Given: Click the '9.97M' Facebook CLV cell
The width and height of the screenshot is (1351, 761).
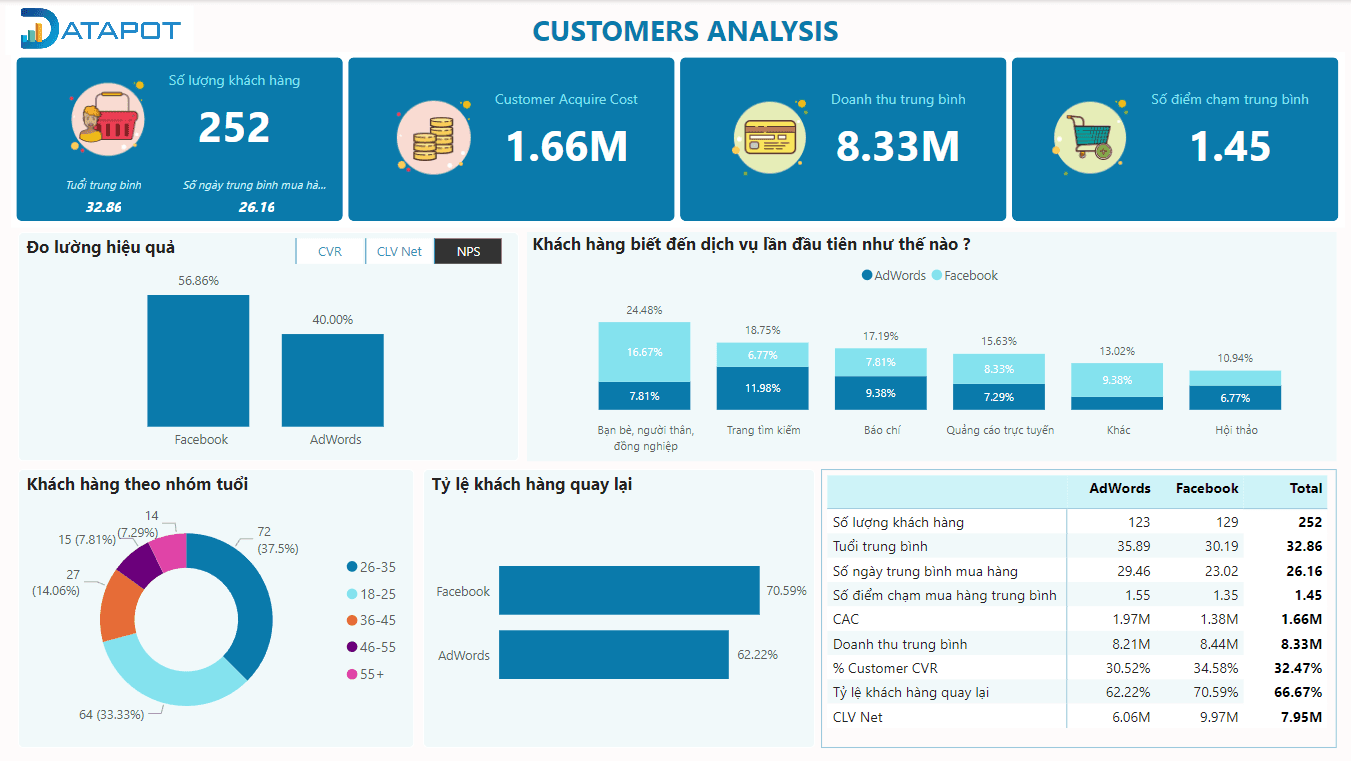Looking at the screenshot, I should pyautogui.click(x=1218, y=717).
